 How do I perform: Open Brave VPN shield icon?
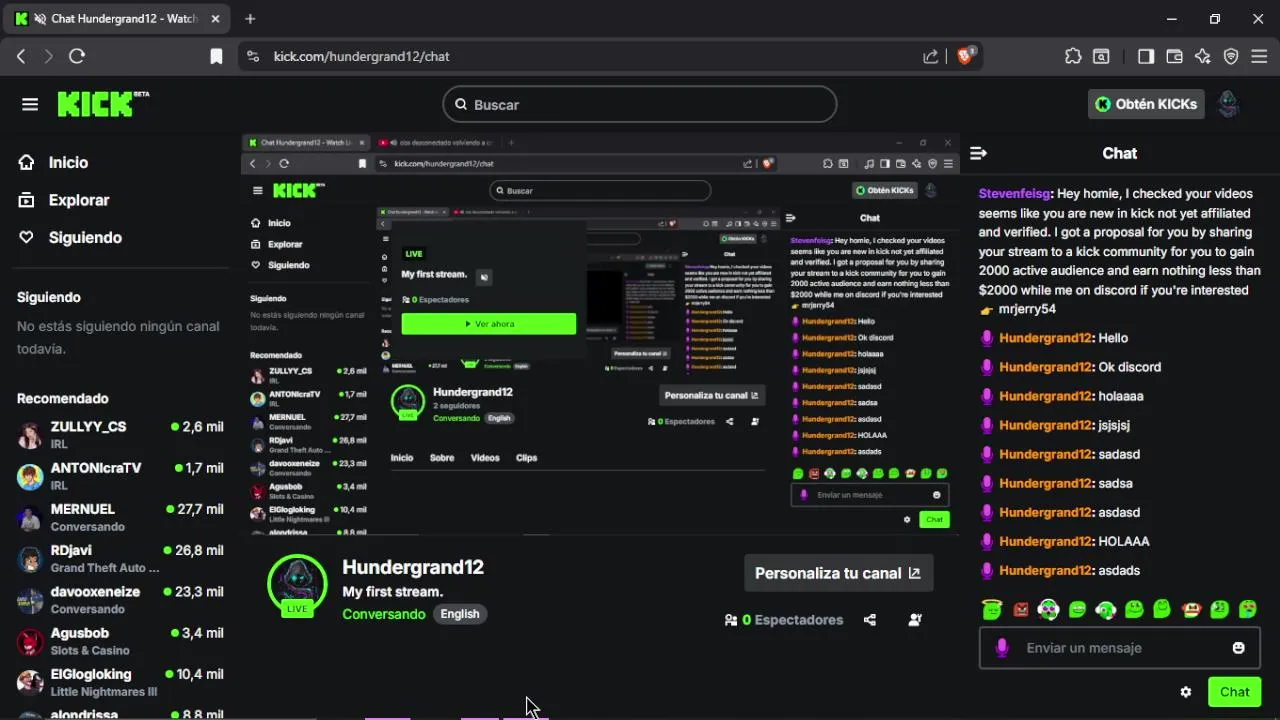1231,56
